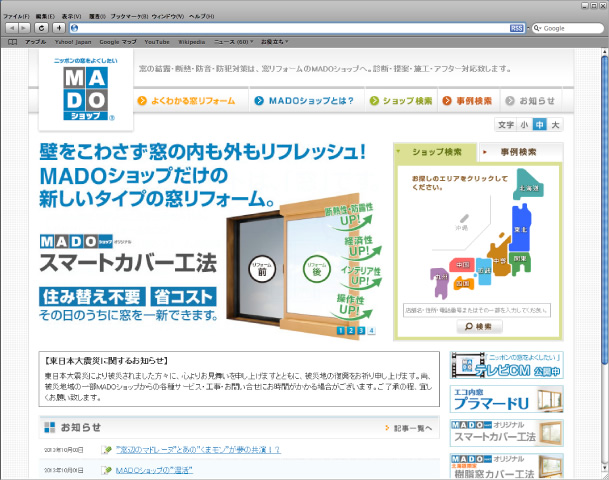609x480 pixels.
Task: Open the ウィンドウ menu
Action: coord(168,16)
